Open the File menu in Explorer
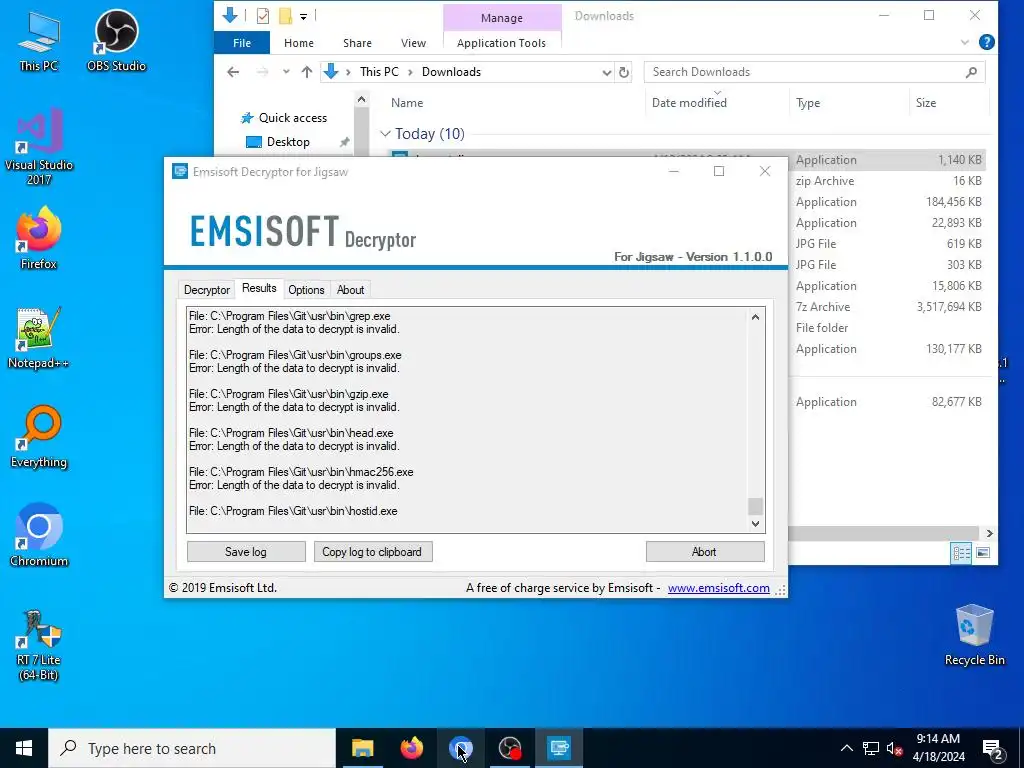 click(242, 42)
